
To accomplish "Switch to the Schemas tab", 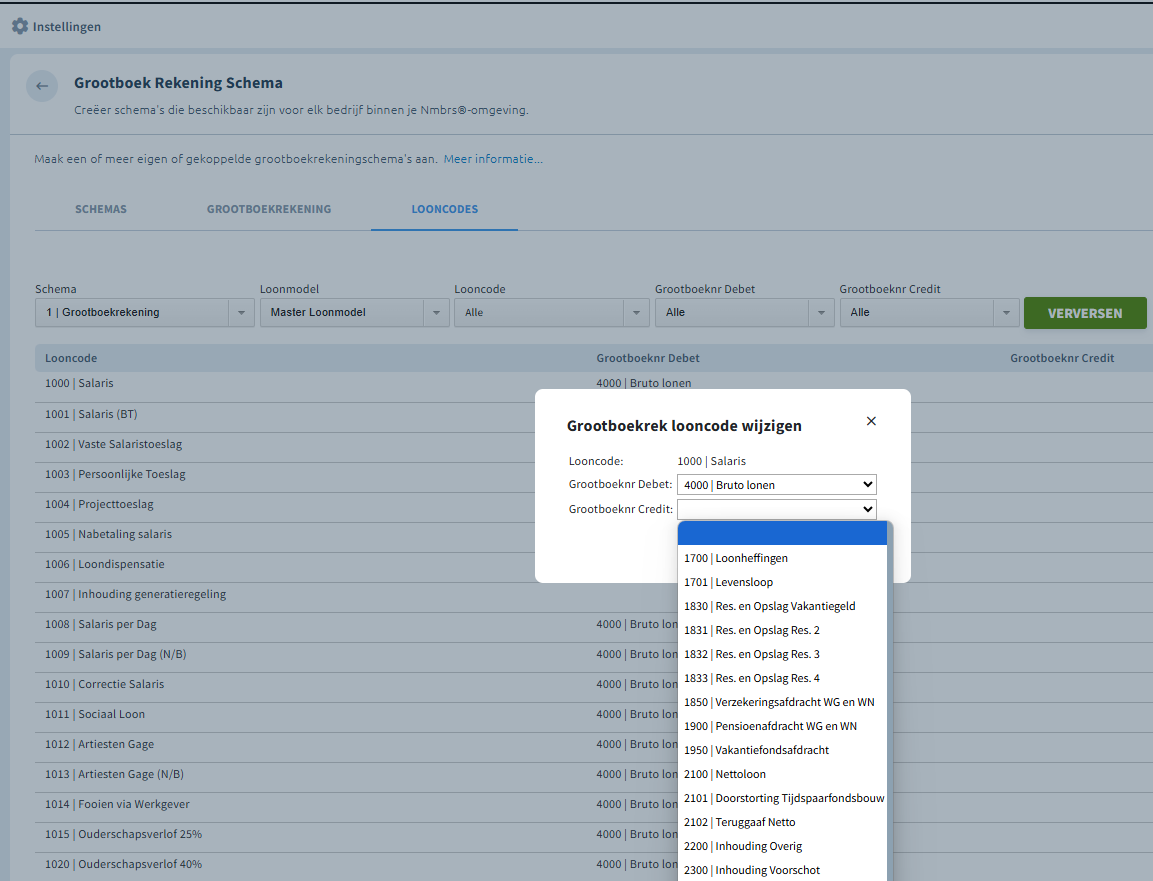I will (x=101, y=210).
